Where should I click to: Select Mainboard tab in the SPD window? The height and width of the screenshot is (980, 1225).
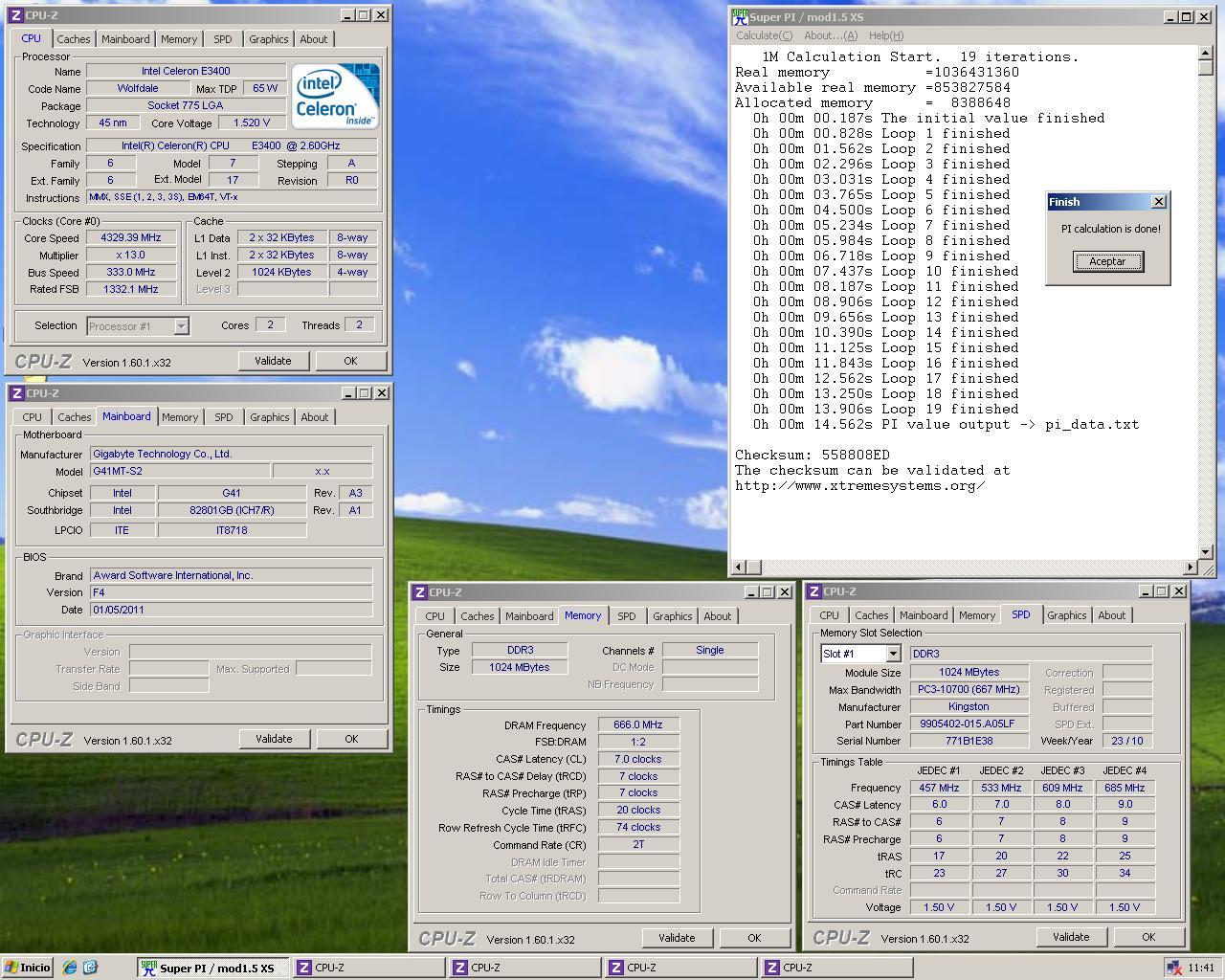(923, 615)
